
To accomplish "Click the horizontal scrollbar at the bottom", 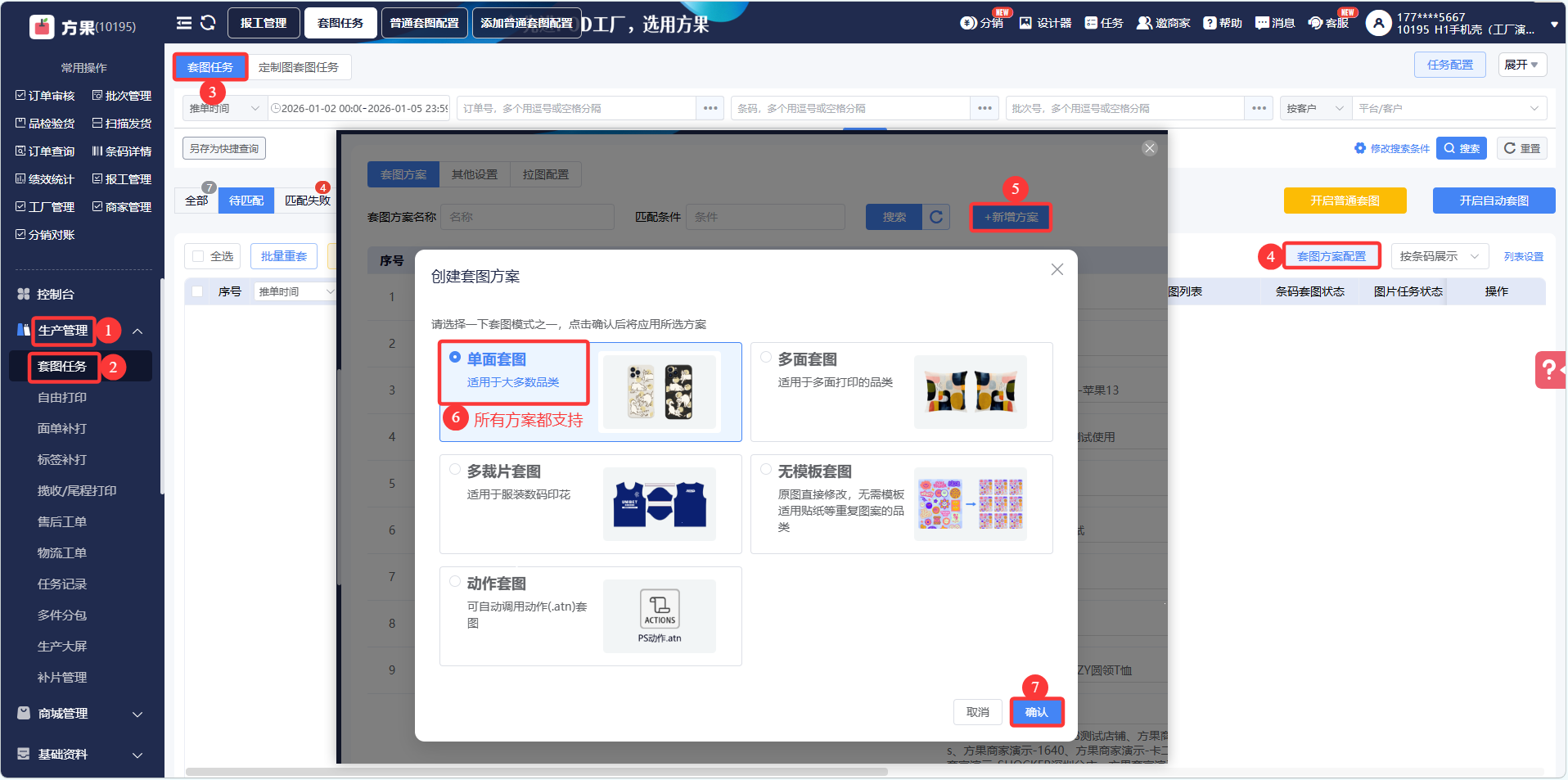I will [537, 772].
